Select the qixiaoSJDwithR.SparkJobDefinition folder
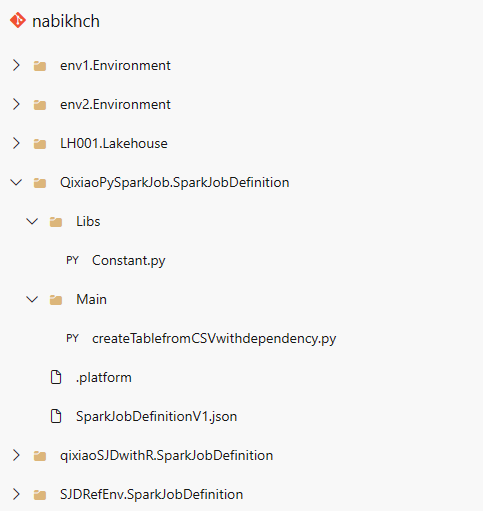The width and height of the screenshot is (483, 511). pyautogui.click(x=167, y=455)
